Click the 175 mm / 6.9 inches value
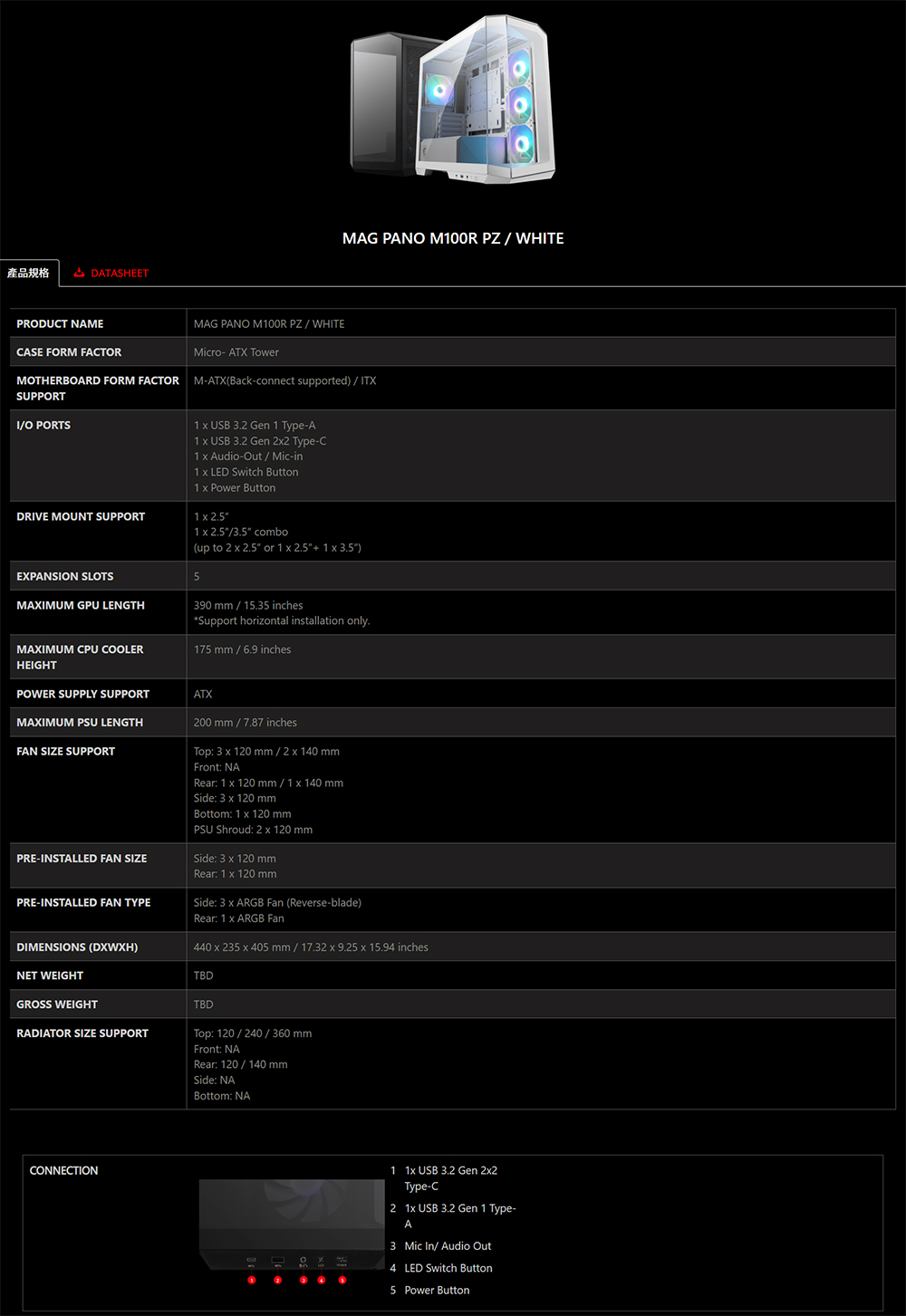This screenshot has height=1316, width=906. coord(242,649)
